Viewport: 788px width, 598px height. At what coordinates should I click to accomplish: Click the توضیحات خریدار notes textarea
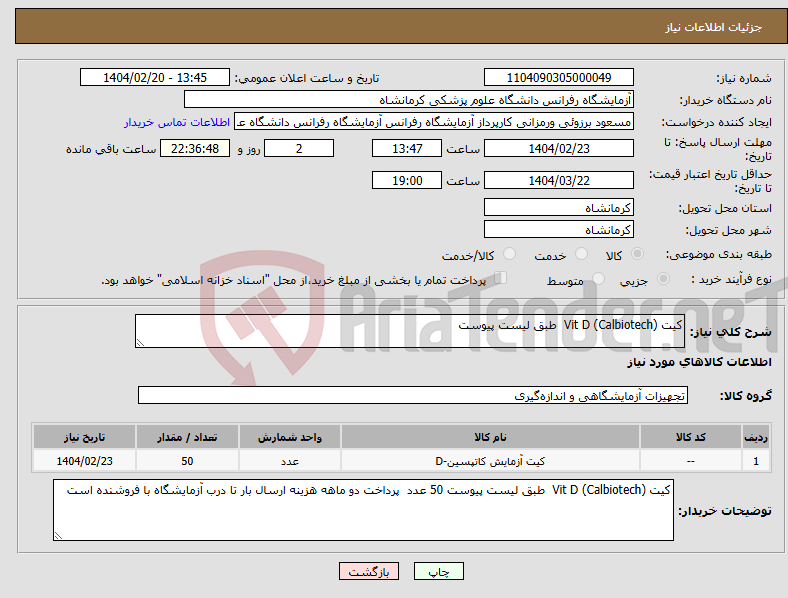[x=363, y=510]
